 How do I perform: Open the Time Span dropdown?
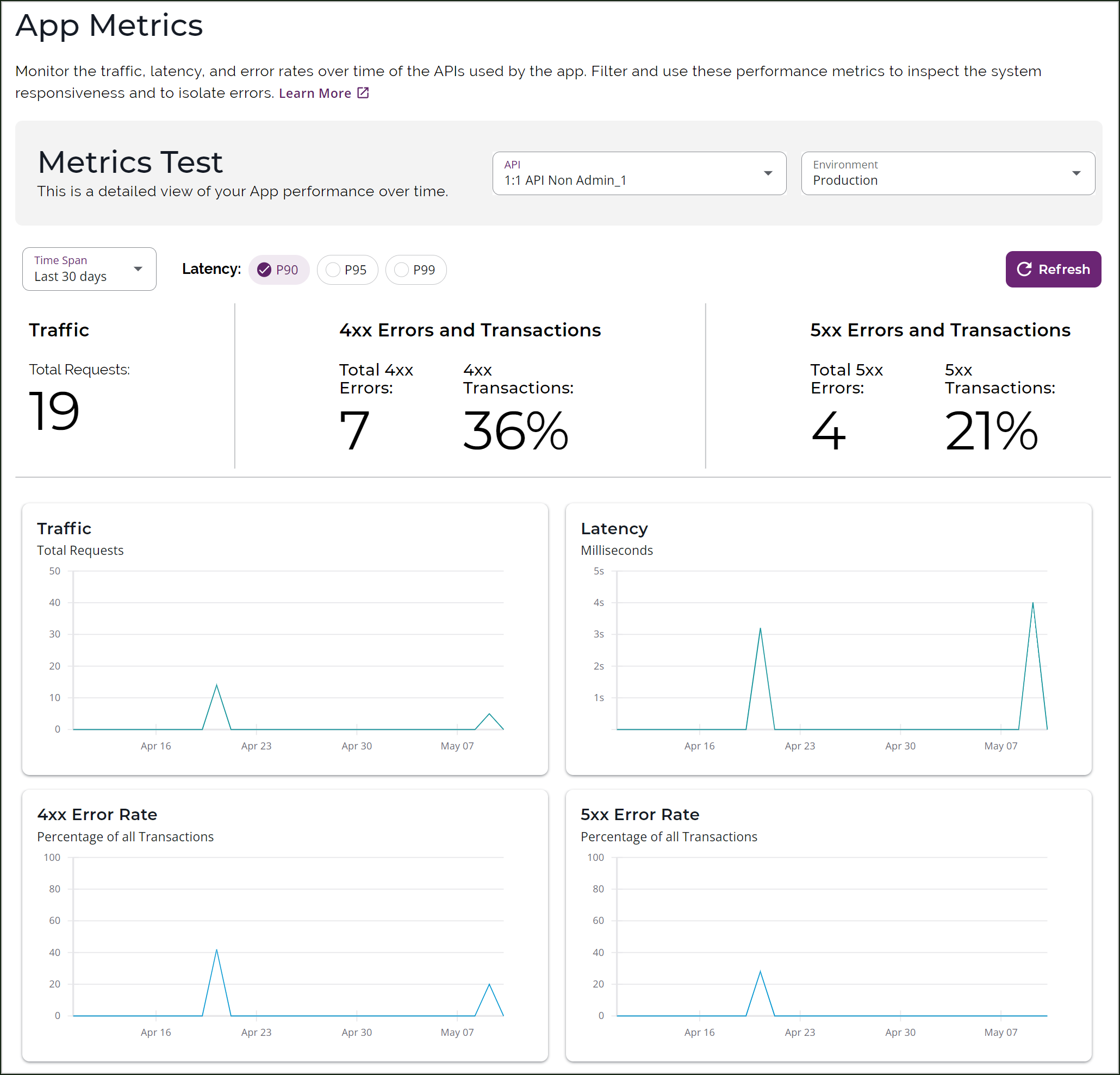tap(89, 268)
